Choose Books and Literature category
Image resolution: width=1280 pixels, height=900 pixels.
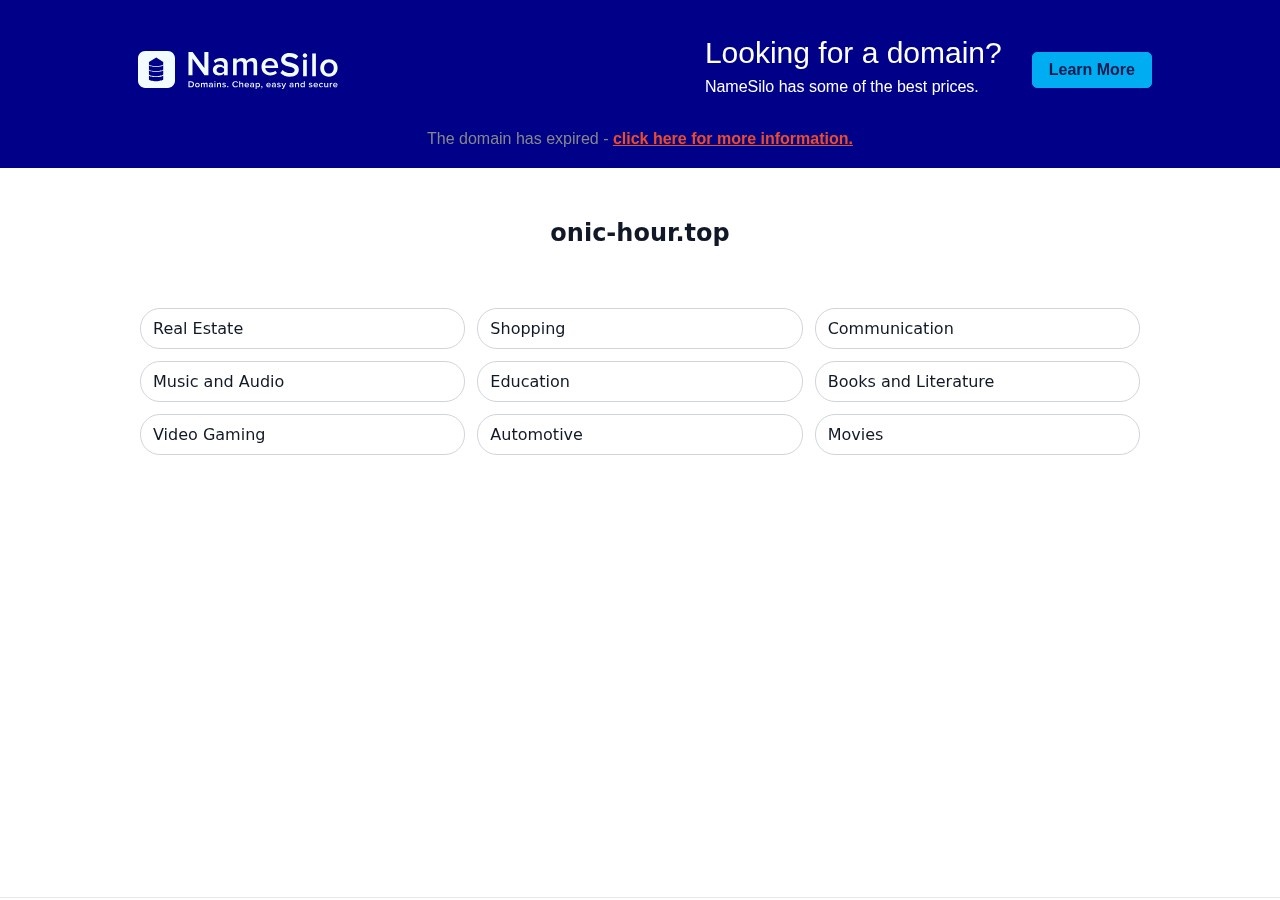tap(977, 381)
